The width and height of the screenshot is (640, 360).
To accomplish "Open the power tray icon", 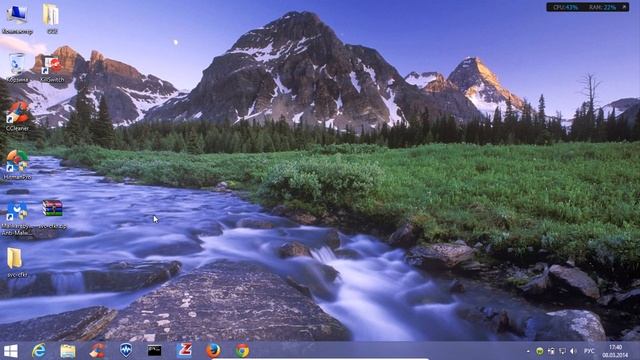I will click(x=551, y=351).
